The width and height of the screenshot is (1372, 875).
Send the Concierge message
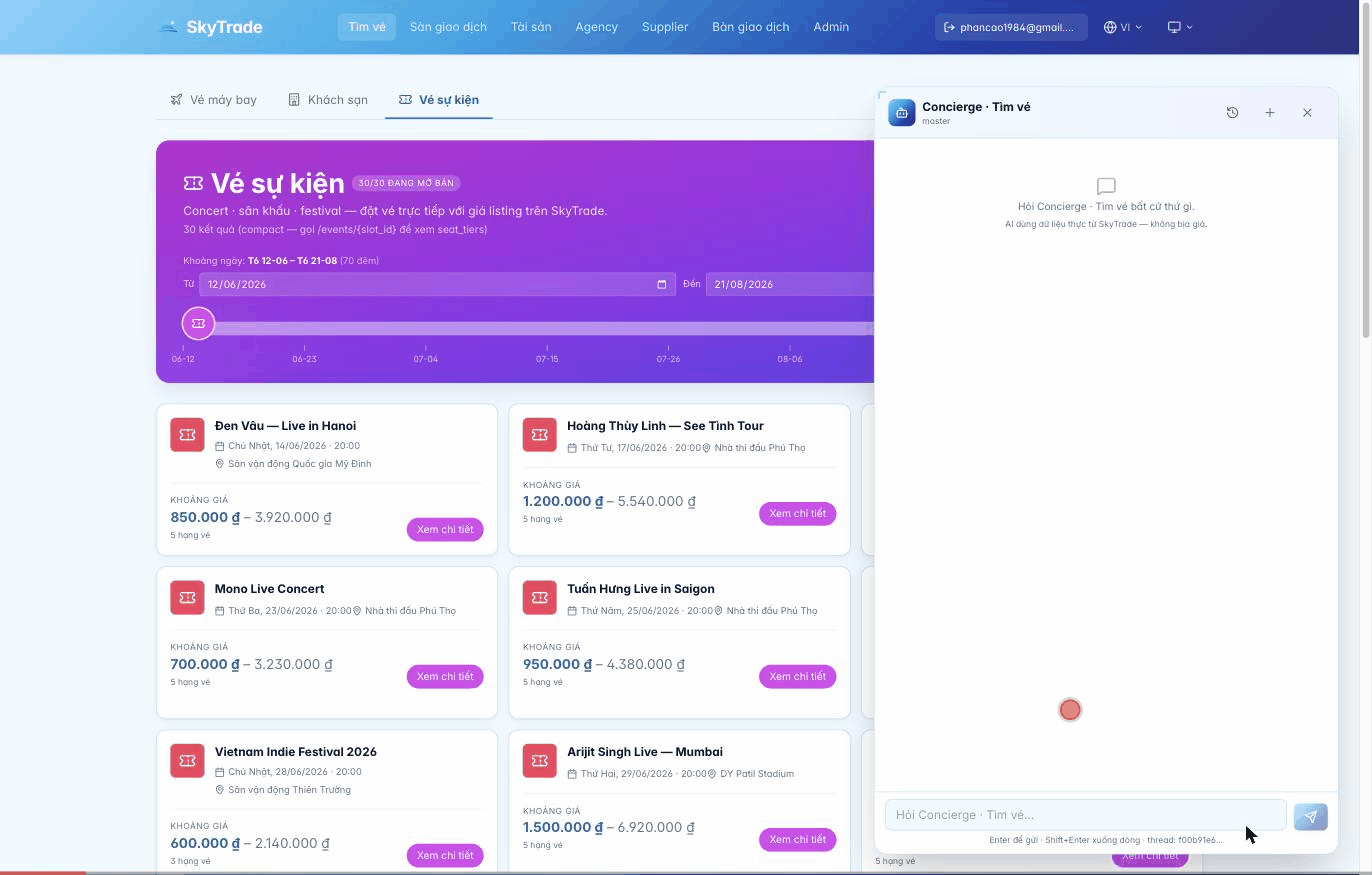pyautogui.click(x=1310, y=816)
